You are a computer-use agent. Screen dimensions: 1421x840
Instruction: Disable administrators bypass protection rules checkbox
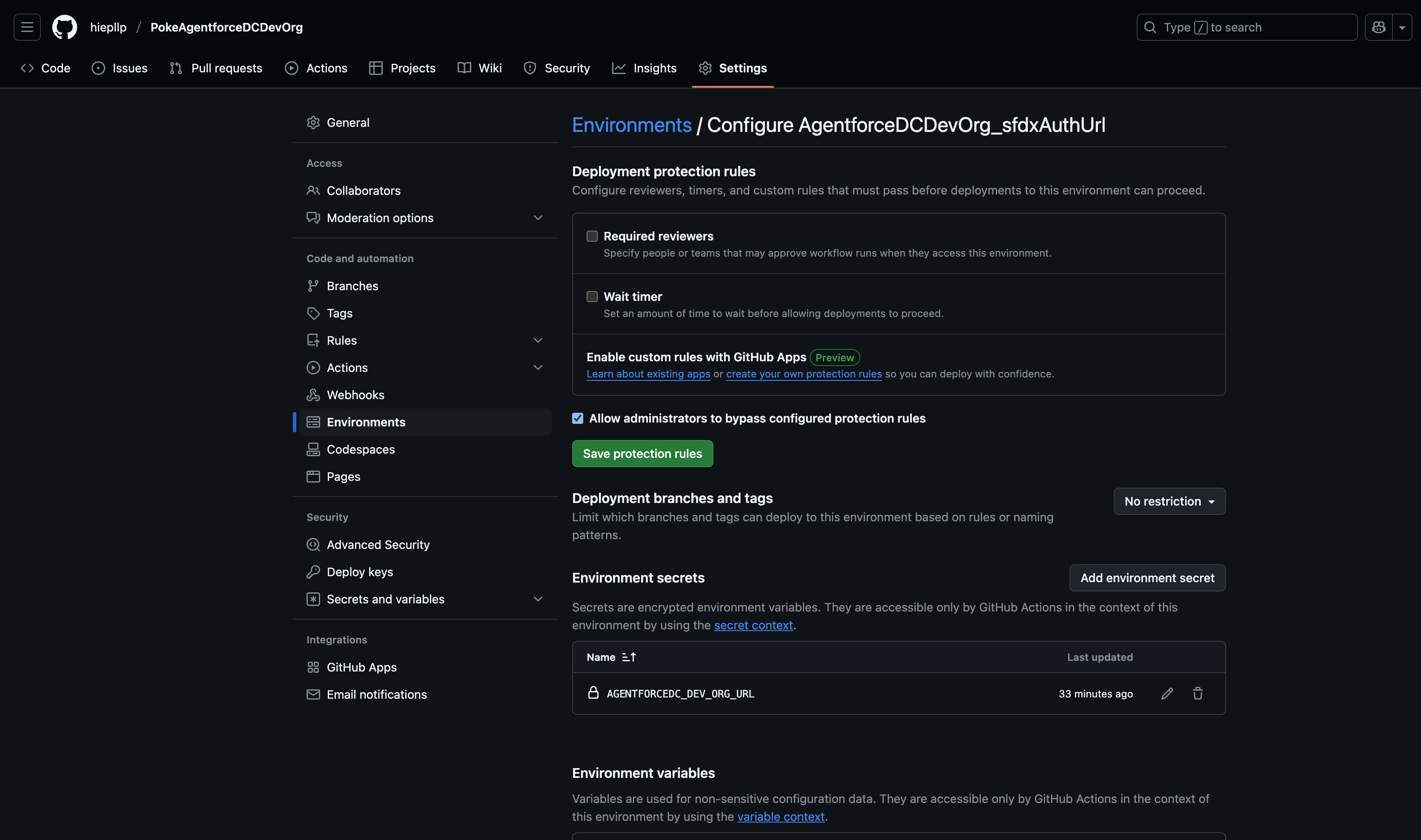(577, 418)
